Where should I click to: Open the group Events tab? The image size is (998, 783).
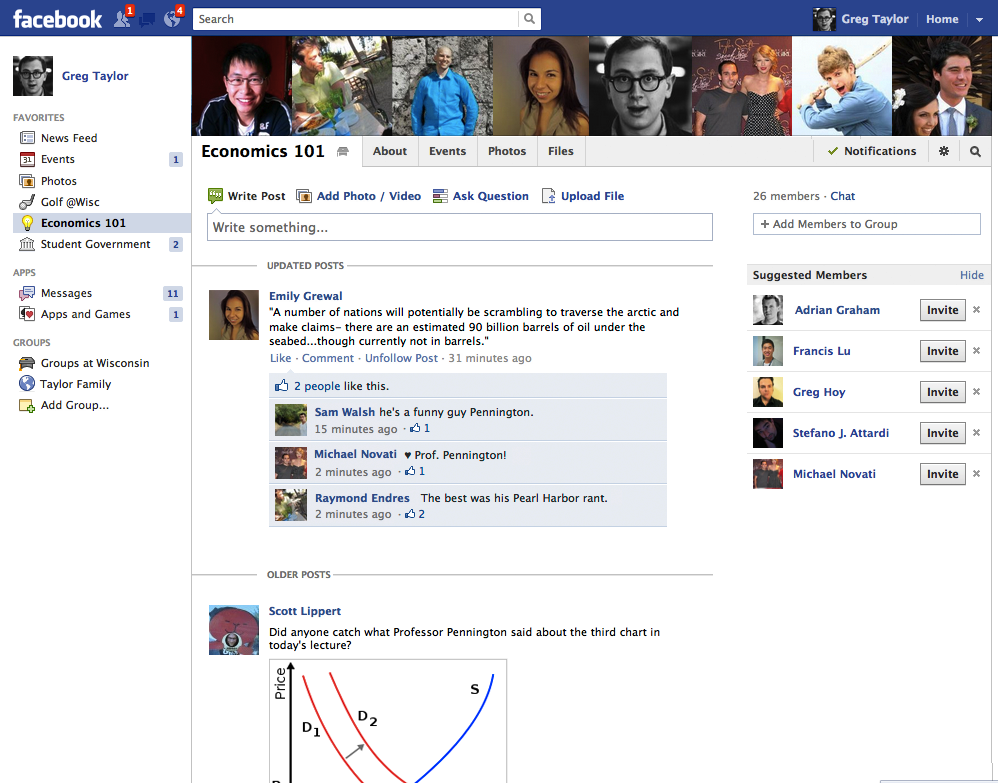click(x=447, y=152)
